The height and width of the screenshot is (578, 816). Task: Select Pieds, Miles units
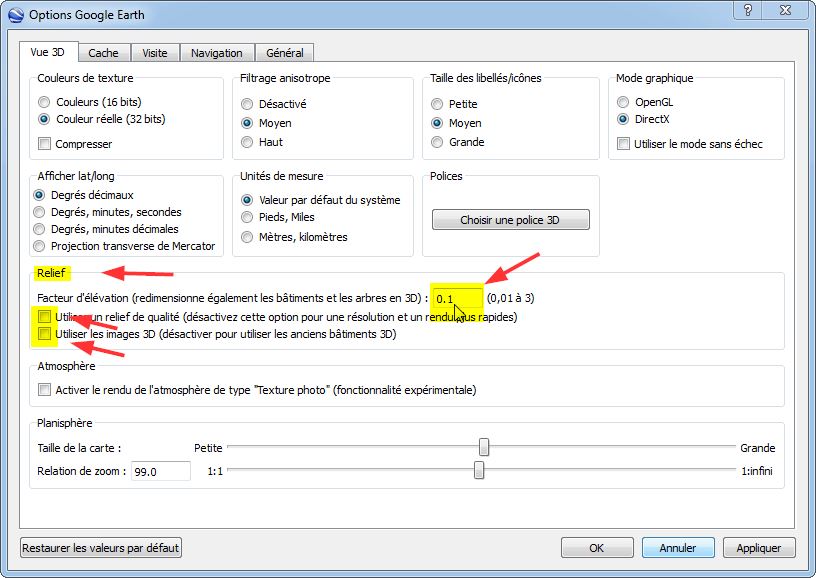point(277,217)
